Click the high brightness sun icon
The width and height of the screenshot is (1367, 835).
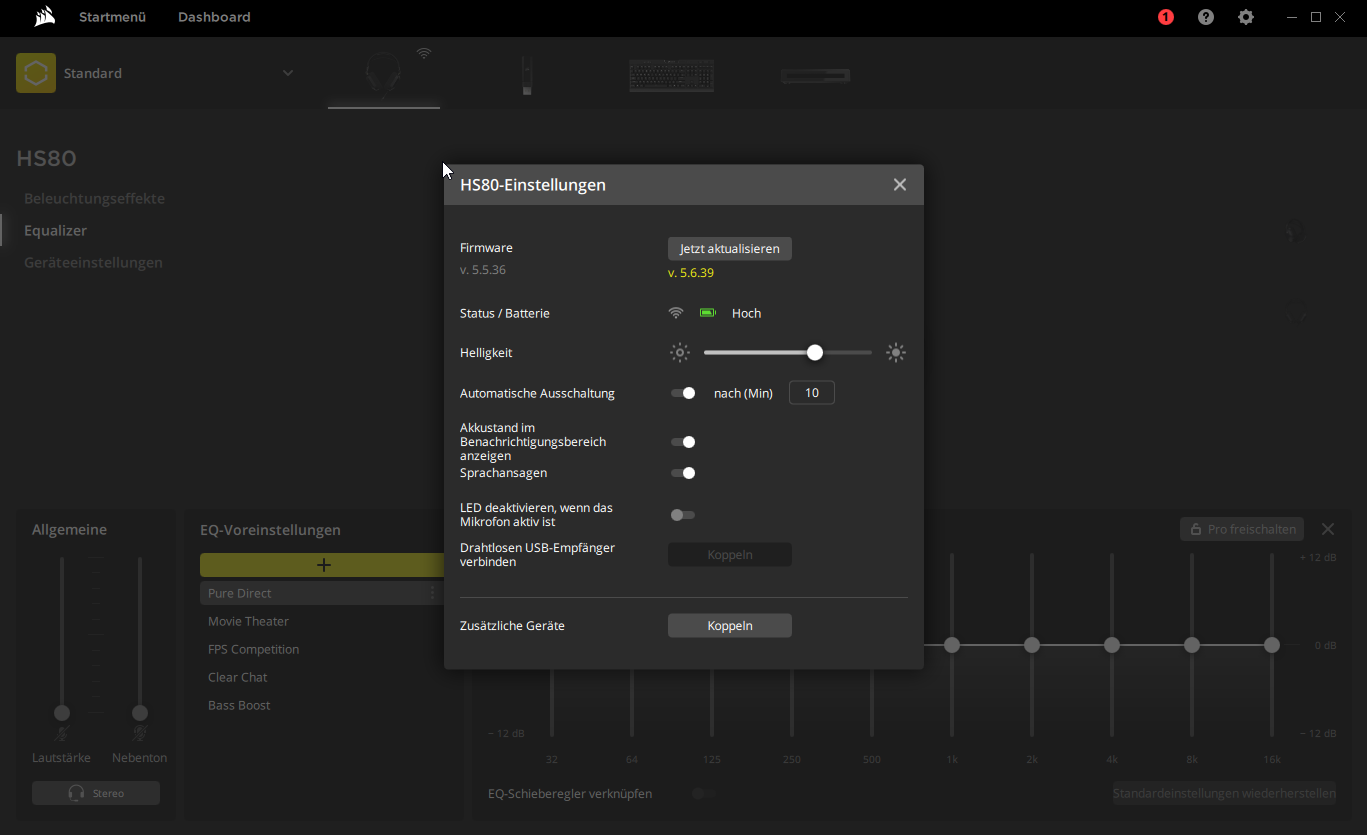(896, 352)
